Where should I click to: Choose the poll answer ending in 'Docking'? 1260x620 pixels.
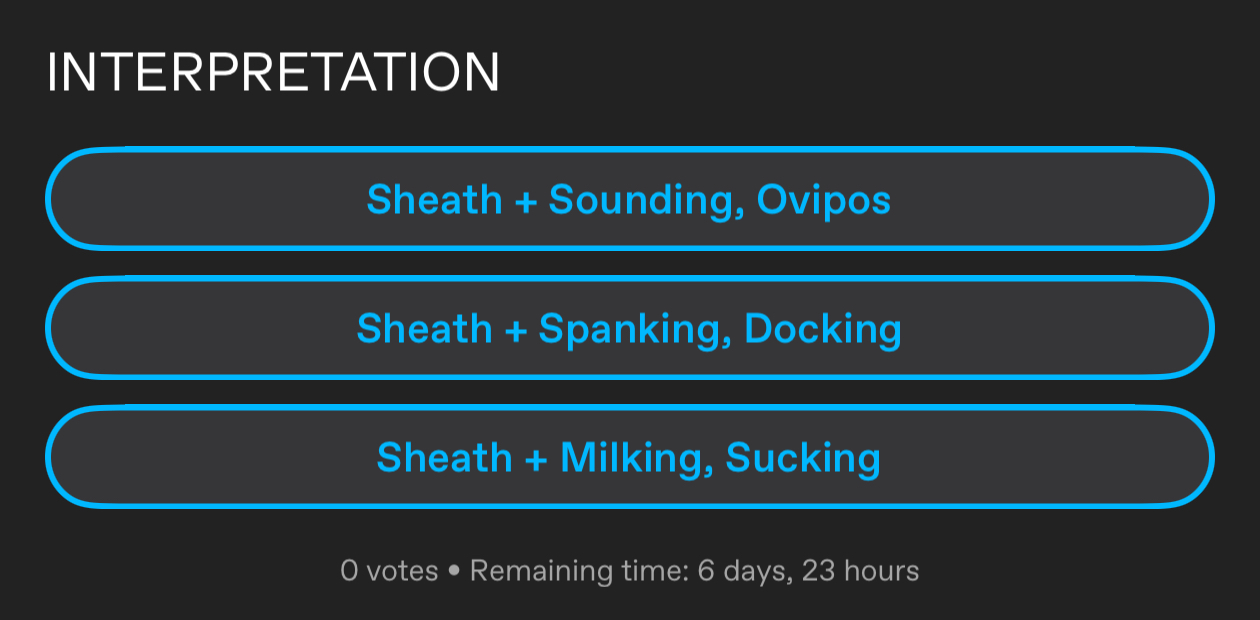coord(629,328)
